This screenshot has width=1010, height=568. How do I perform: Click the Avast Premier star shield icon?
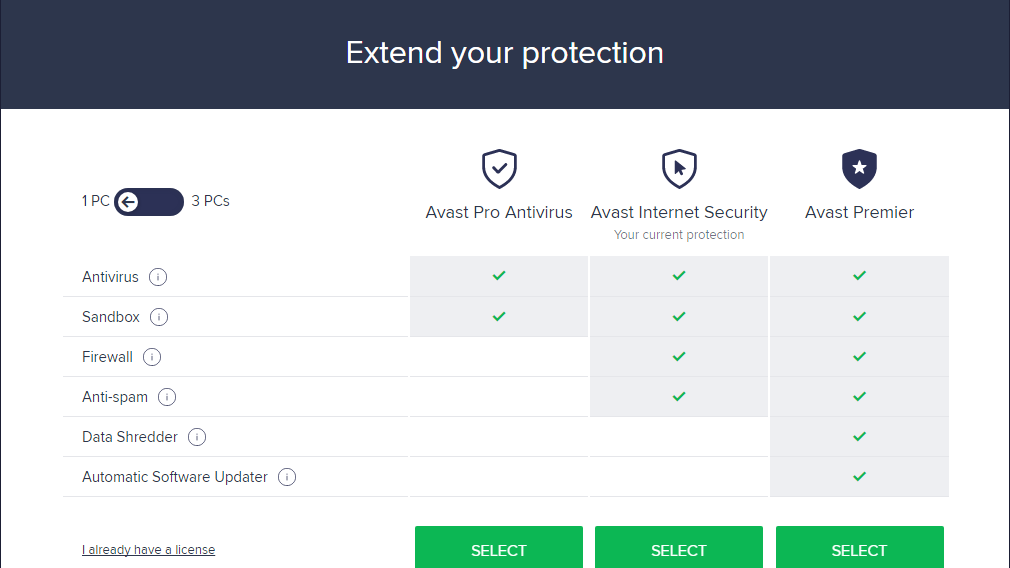[859, 169]
